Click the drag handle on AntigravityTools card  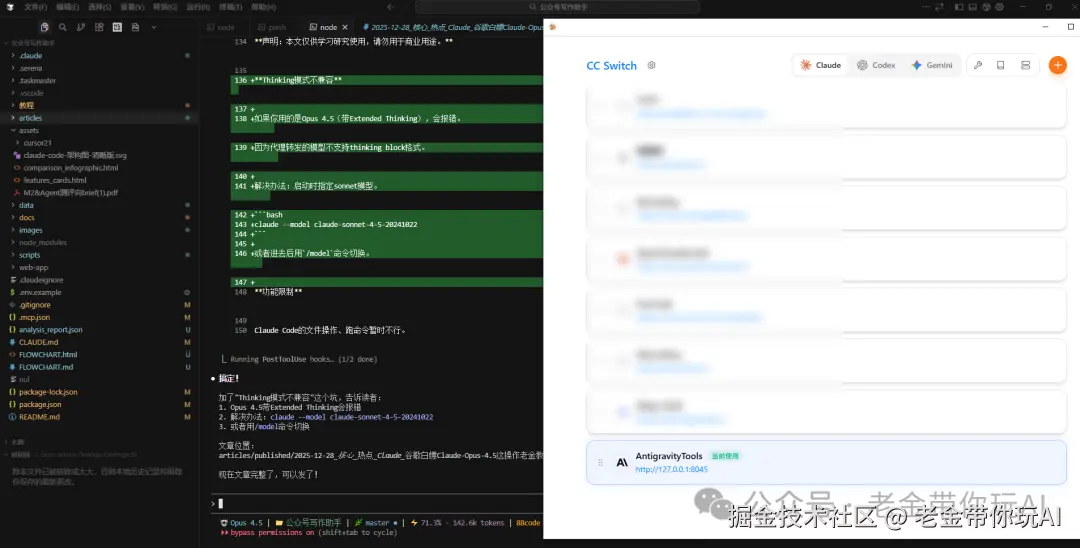601,463
